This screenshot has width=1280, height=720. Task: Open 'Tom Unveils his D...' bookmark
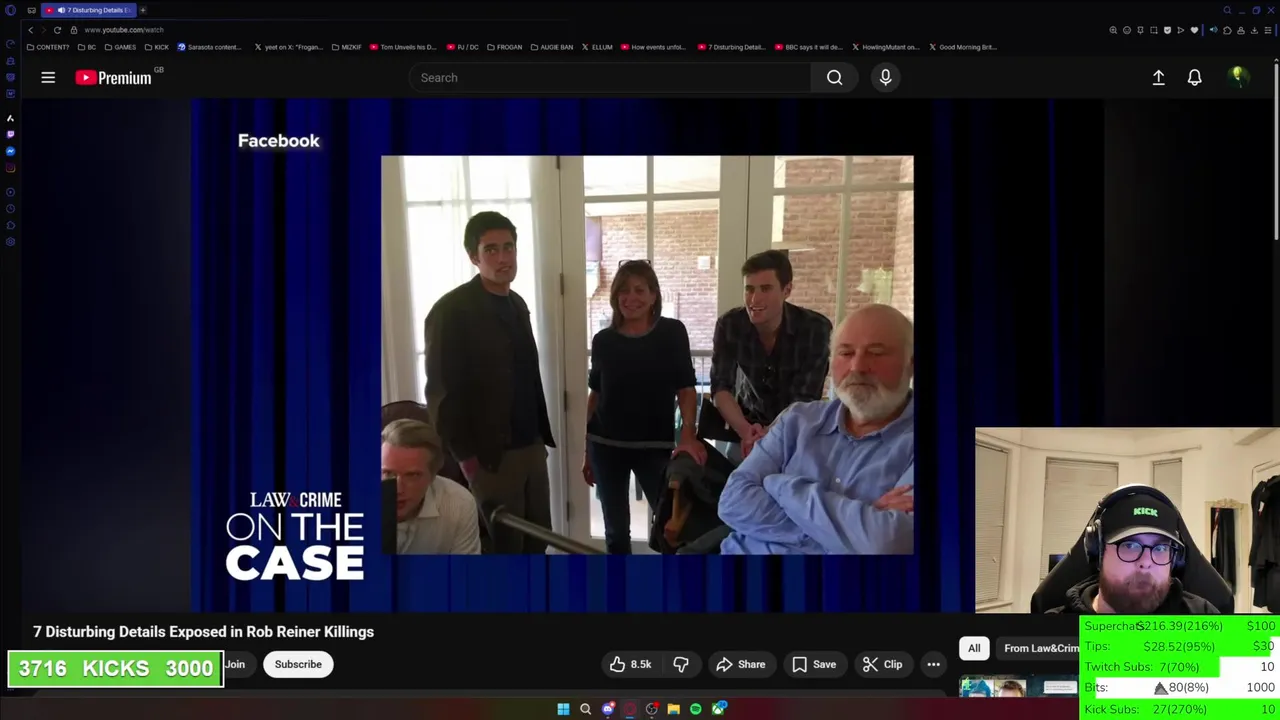(404, 47)
